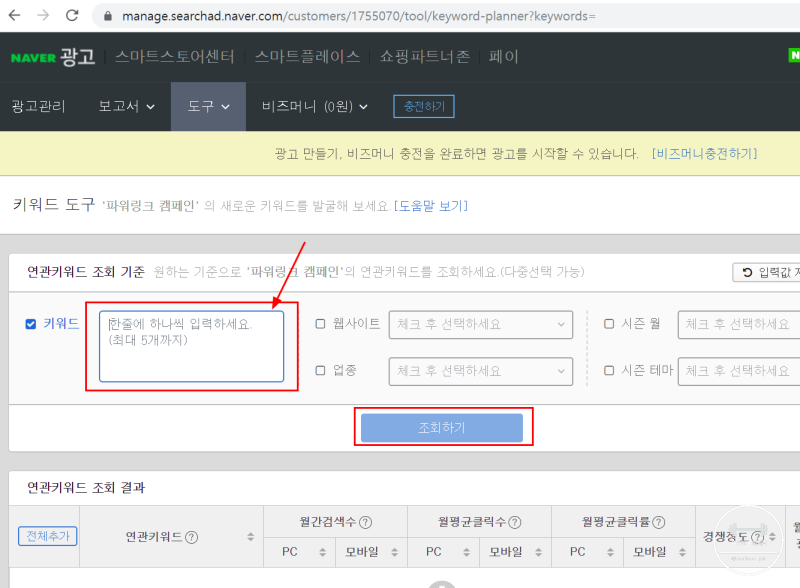This screenshot has width=800, height=588.
Task: Expand the 도구 menu
Action: (x=208, y=107)
